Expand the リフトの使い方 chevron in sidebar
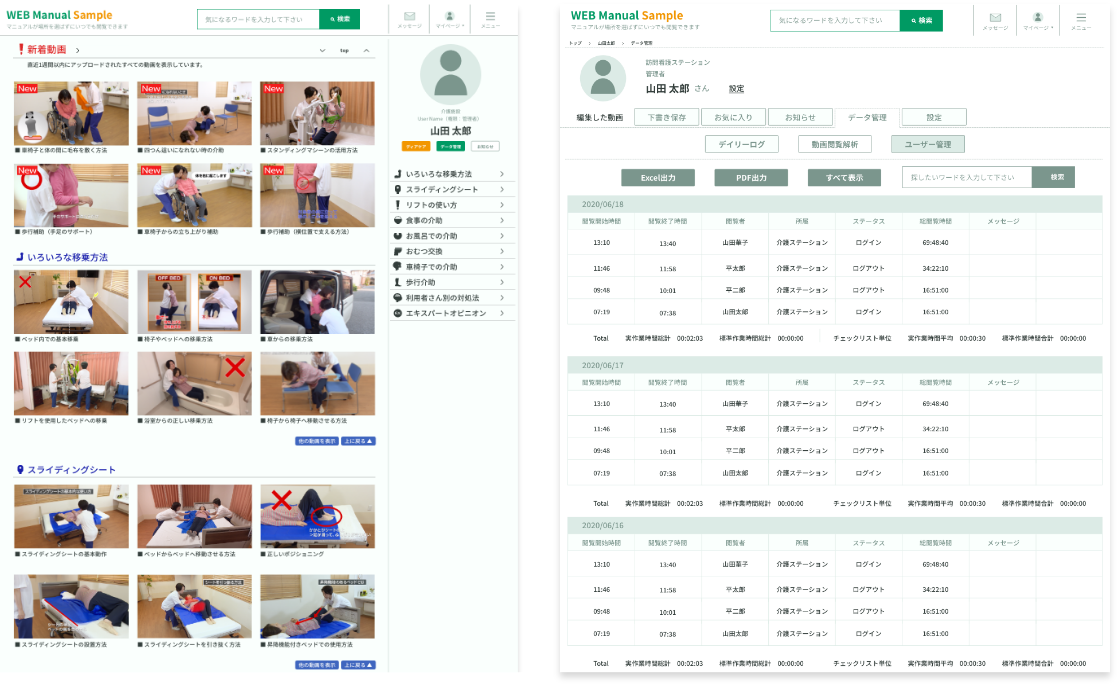The width and height of the screenshot is (1119, 687). click(x=501, y=205)
